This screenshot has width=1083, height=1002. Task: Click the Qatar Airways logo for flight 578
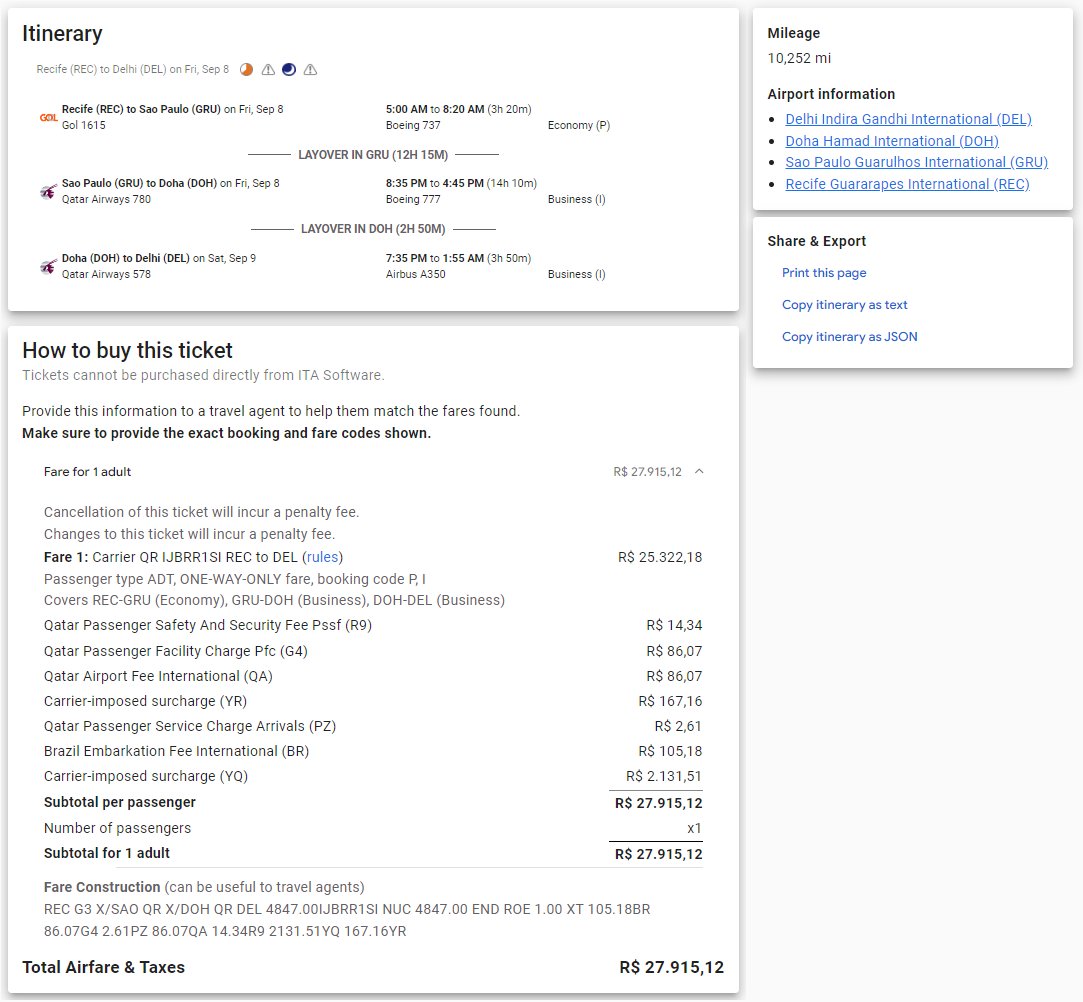pyautogui.click(x=48, y=266)
